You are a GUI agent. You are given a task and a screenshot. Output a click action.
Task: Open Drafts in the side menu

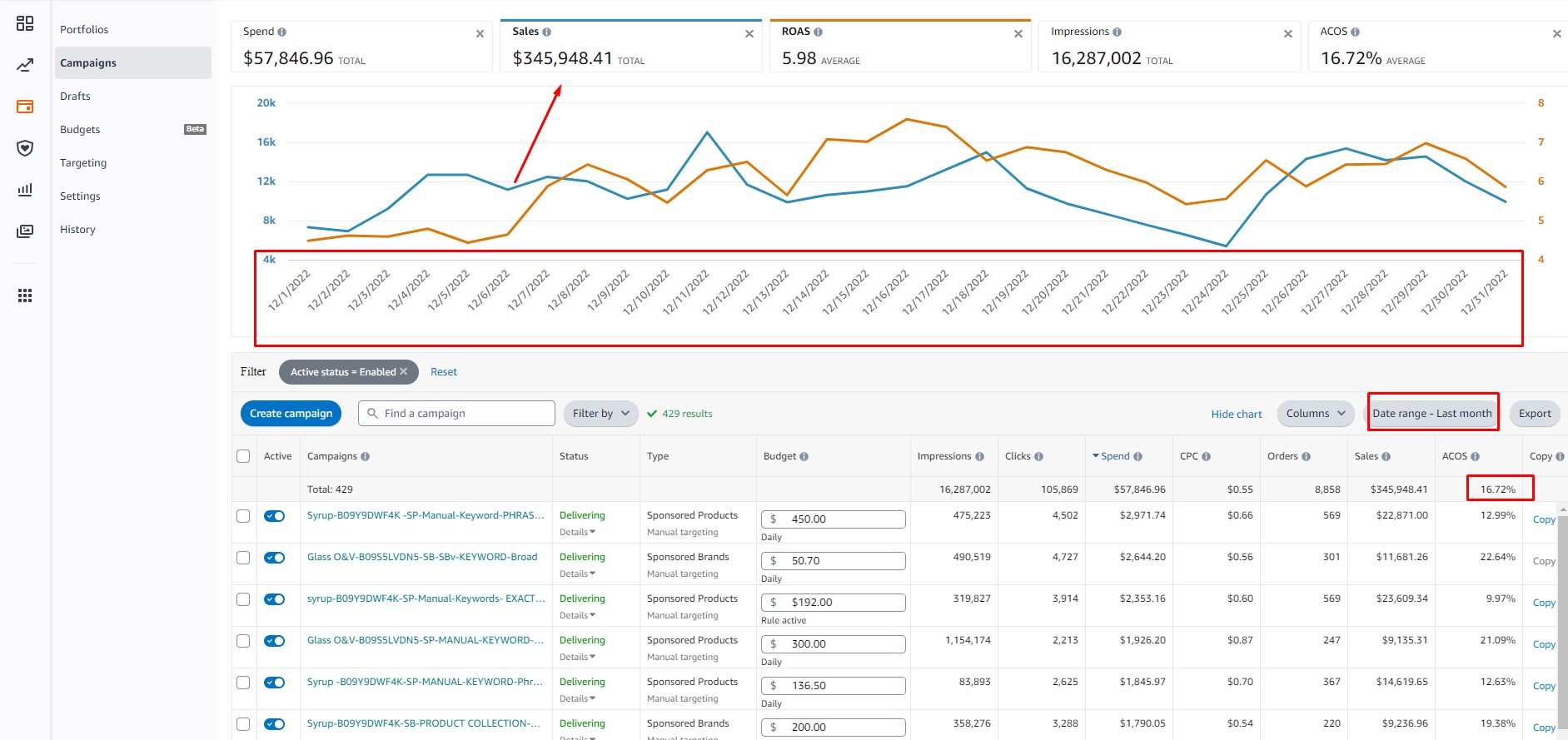[x=75, y=96]
